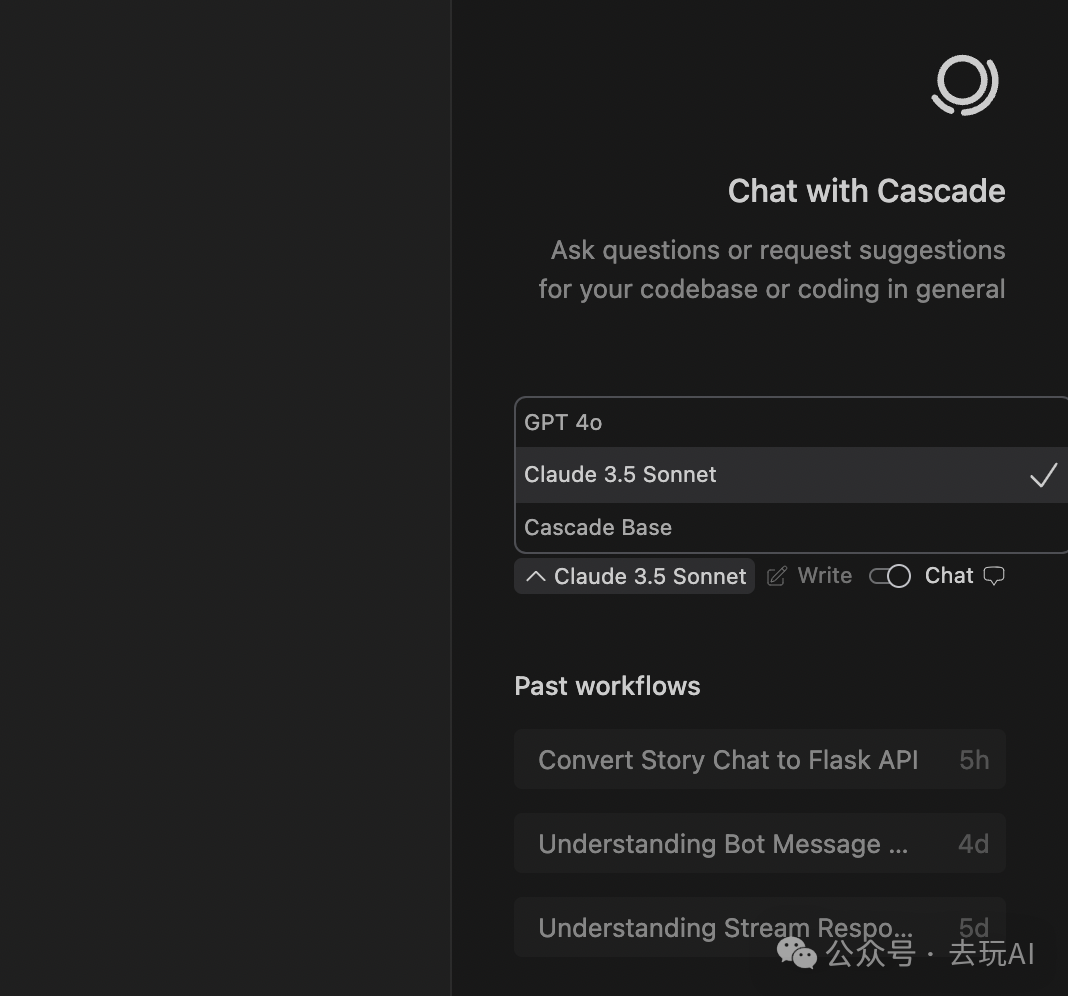
Task: Open Understanding Stream Response workflow
Action: [x=725, y=928]
